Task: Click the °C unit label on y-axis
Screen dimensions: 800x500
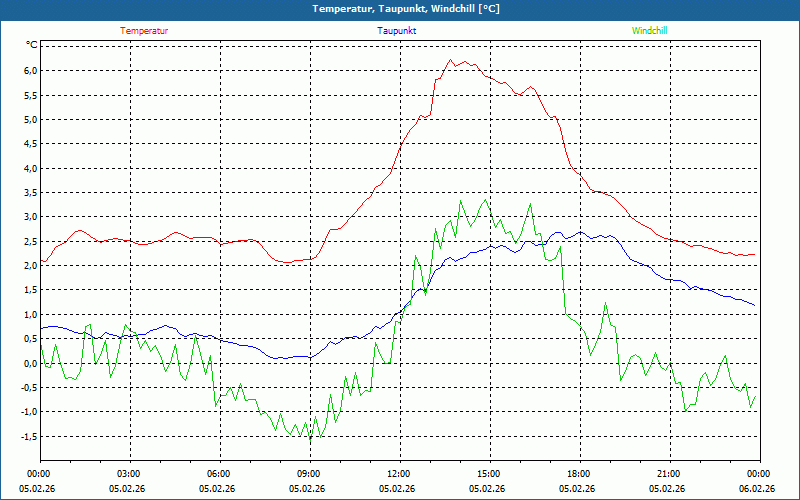Action: [x=32, y=45]
